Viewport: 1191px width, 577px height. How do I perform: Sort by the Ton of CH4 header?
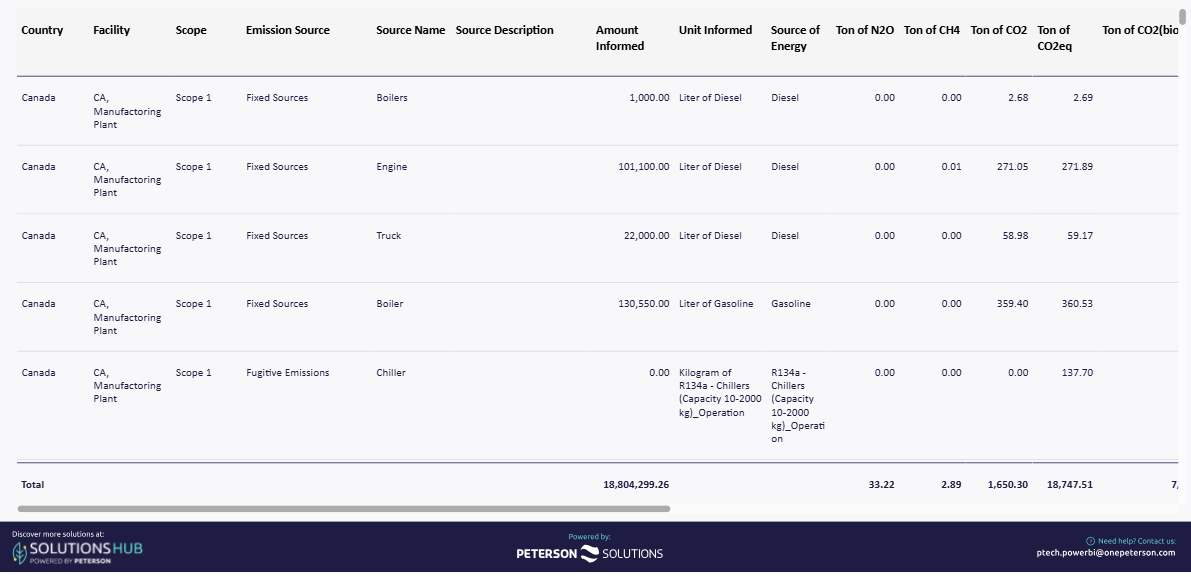coord(932,30)
